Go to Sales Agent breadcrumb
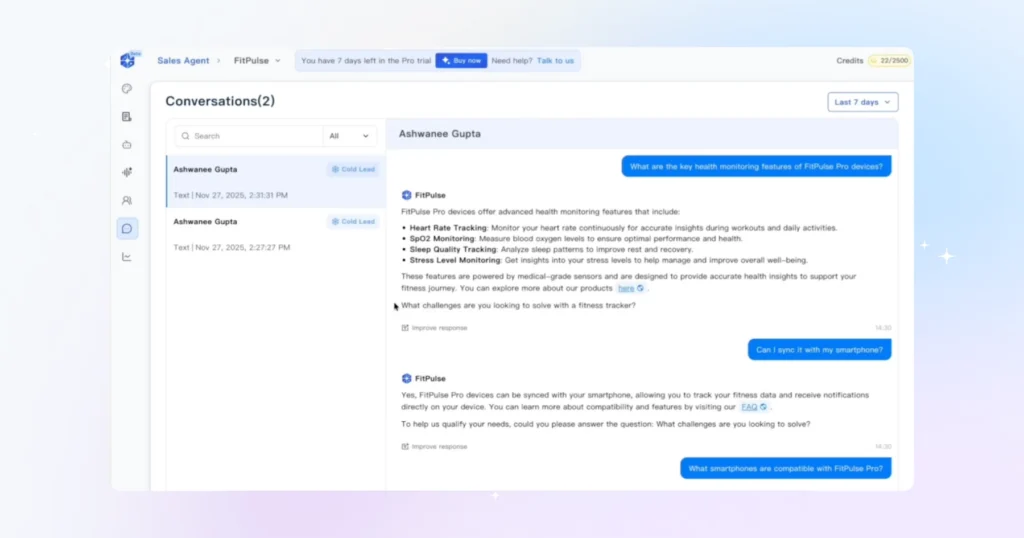 point(183,61)
